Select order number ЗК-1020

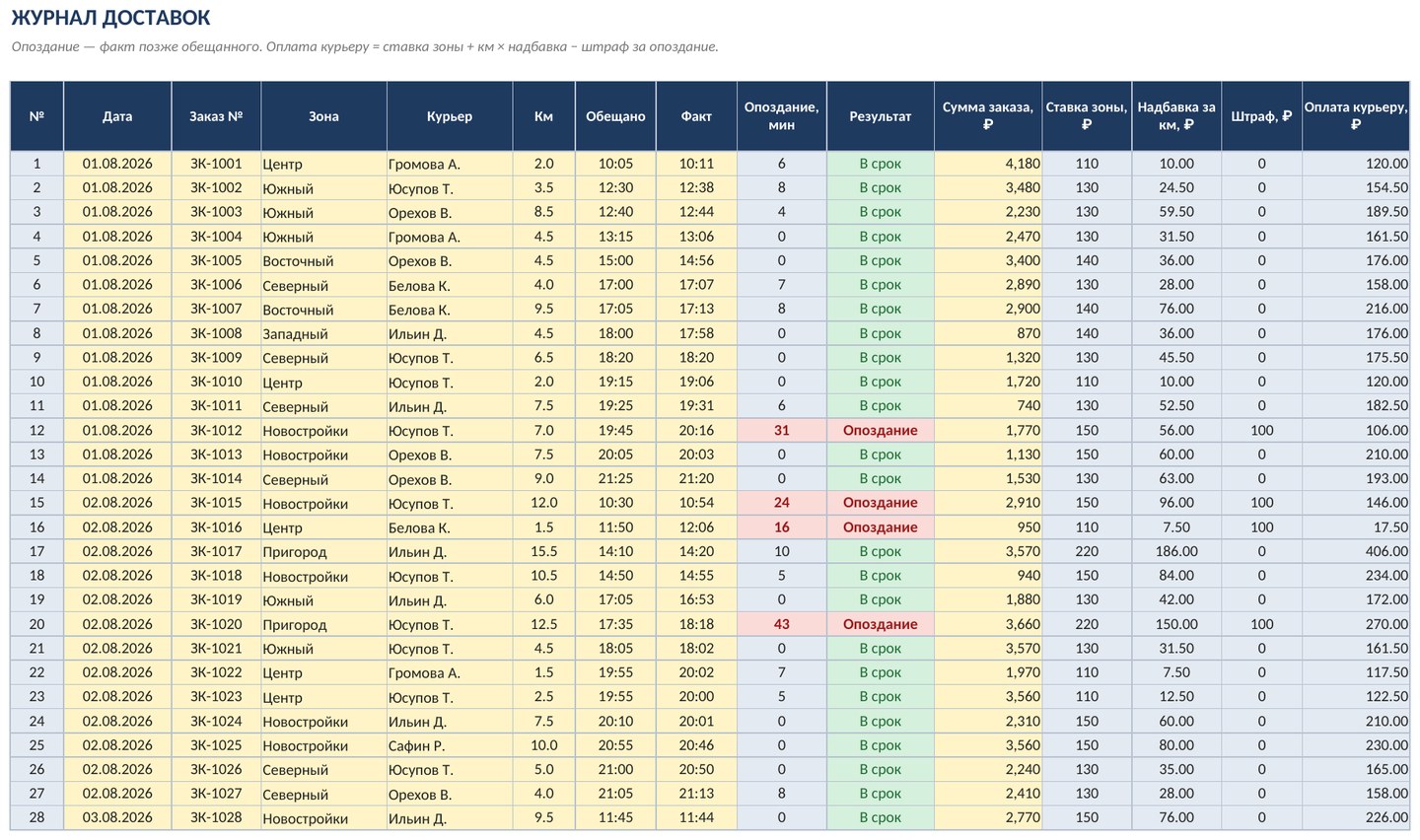pyautogui.click(x=216, y=624)
